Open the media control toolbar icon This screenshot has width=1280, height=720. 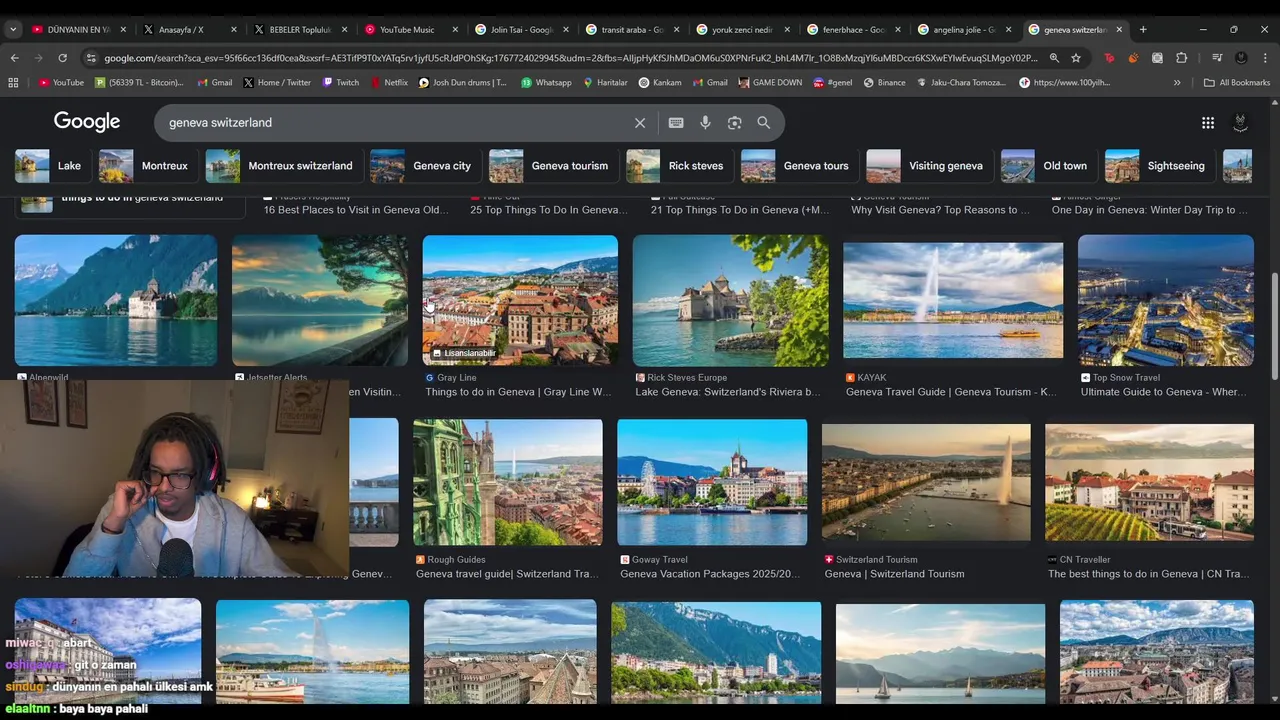1217,58
